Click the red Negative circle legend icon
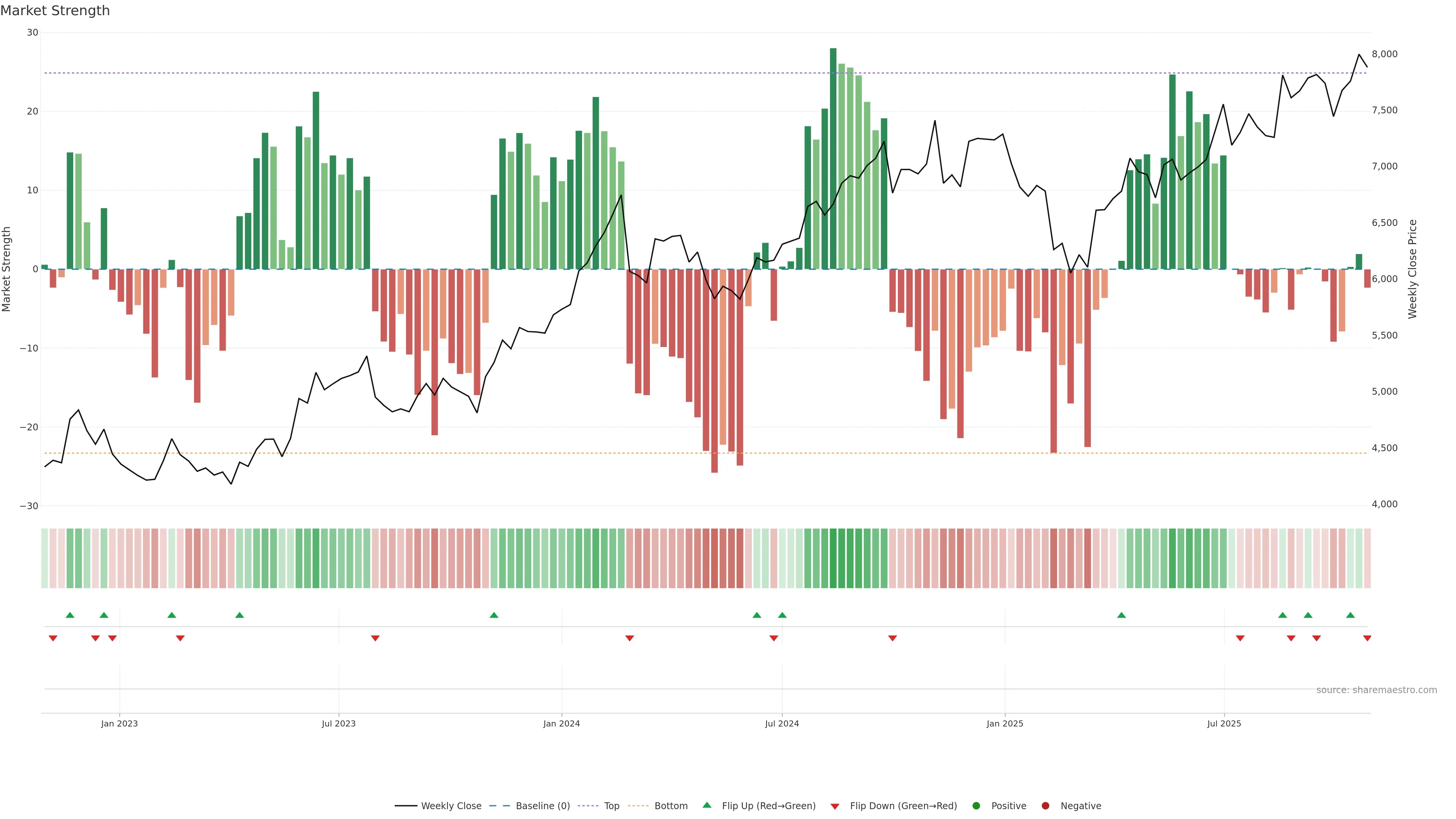Viewport: 1456px width, 819px height. (x=1045, y=806)
